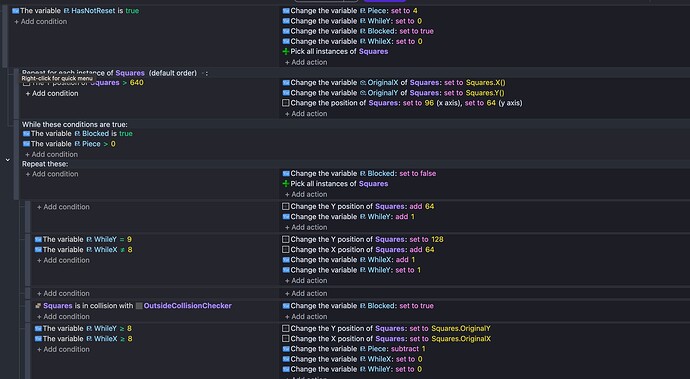This screenshot has width=690, height=379.
Task: Click the Squares.OriginalY expression
Action: pyautogui.click(x=461, y=328)
